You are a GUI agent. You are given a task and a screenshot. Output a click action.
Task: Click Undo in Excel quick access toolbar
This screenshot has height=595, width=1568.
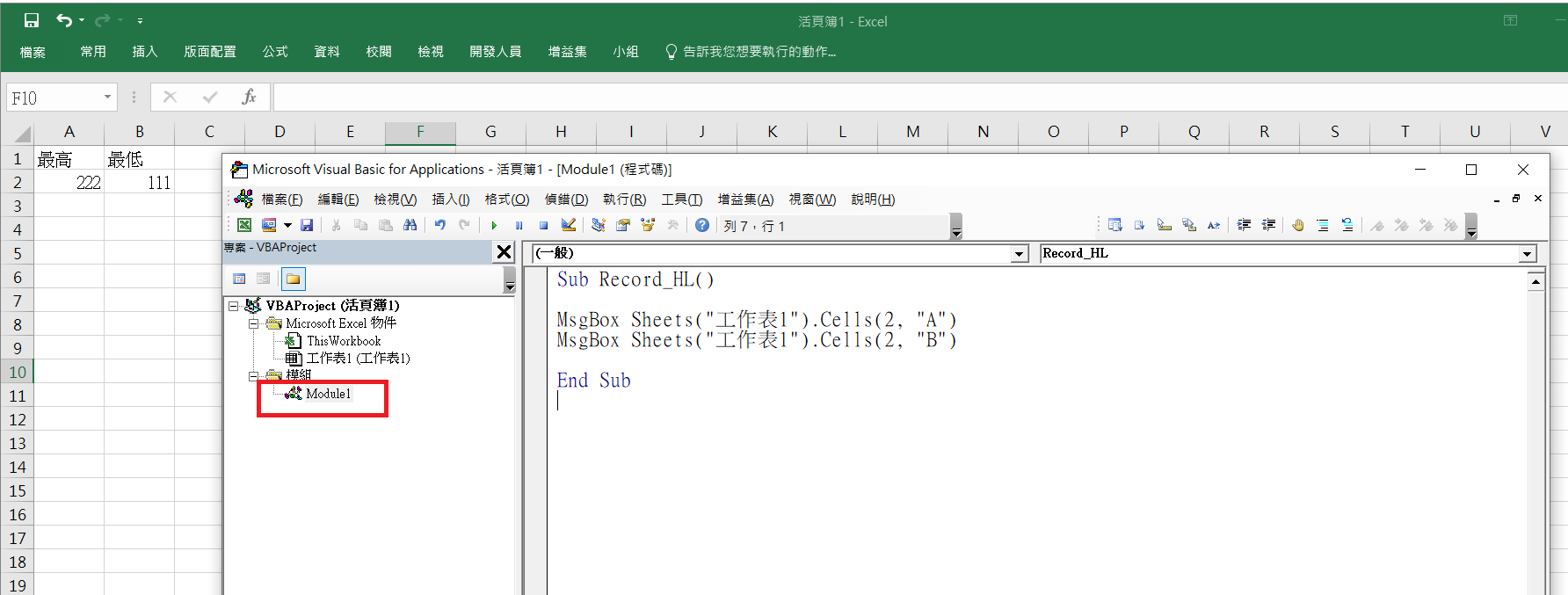[x=64, y=20]
